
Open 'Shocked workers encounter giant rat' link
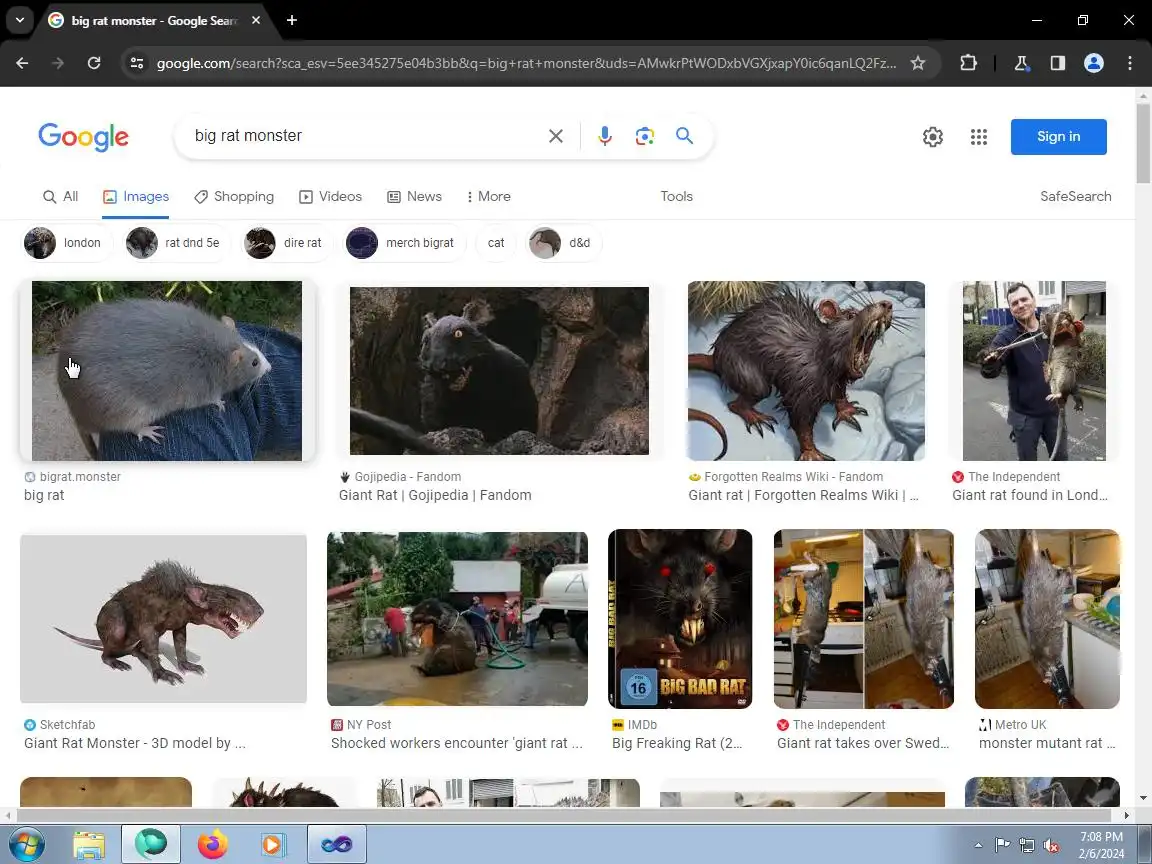coord(456,743)
